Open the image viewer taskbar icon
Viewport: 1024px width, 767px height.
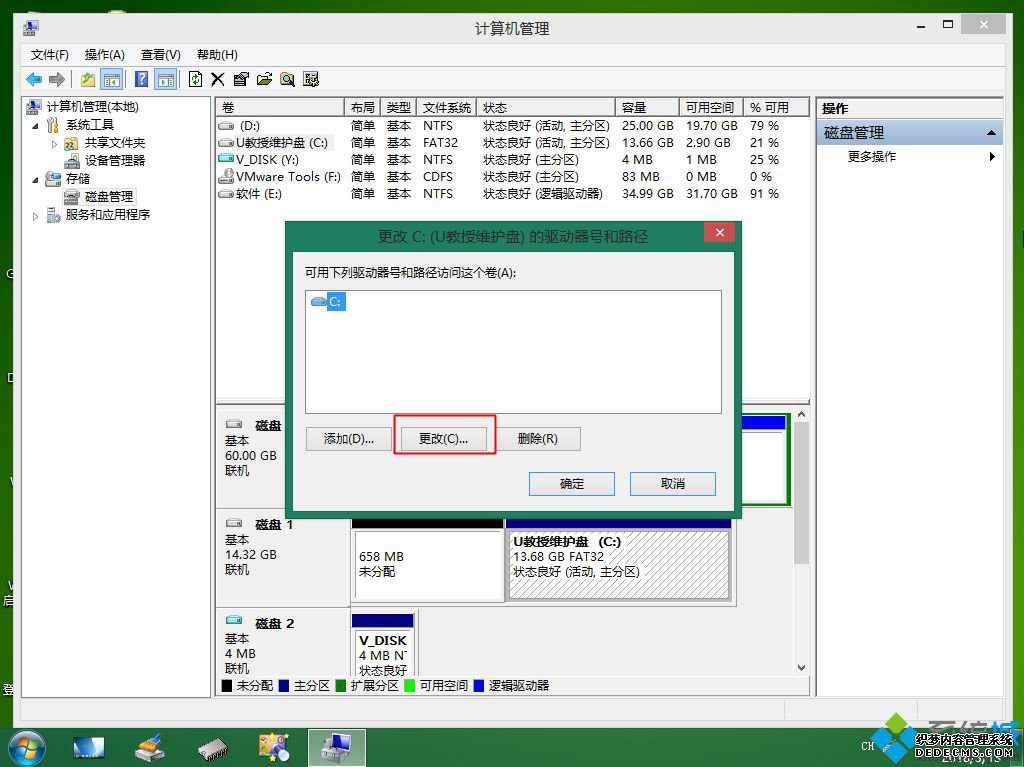click(x=274, y=748)
